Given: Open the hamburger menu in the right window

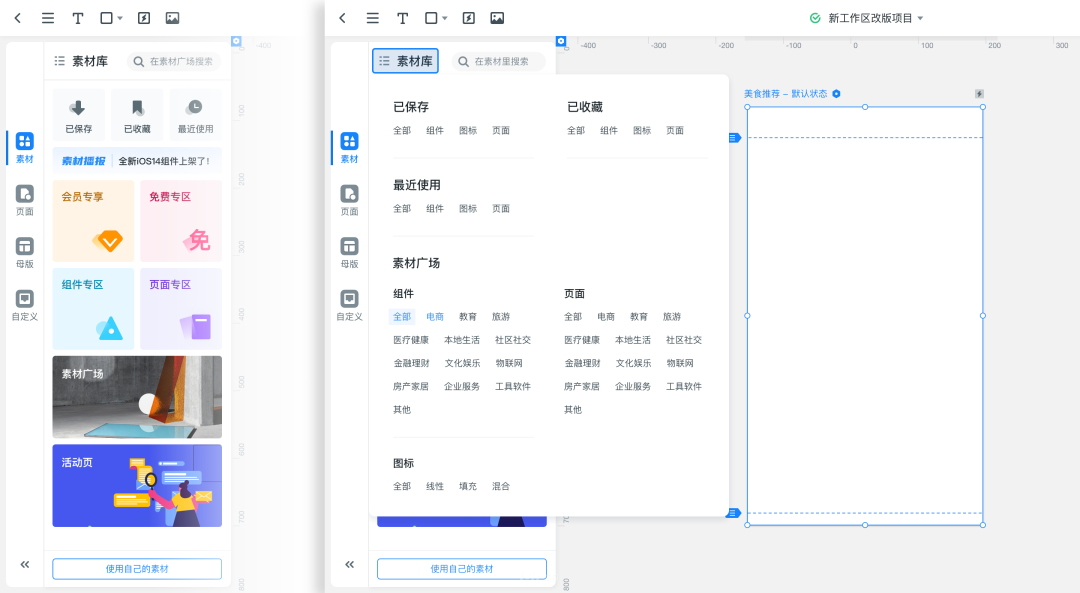Looking at the screenshot, I should (373, 18).
